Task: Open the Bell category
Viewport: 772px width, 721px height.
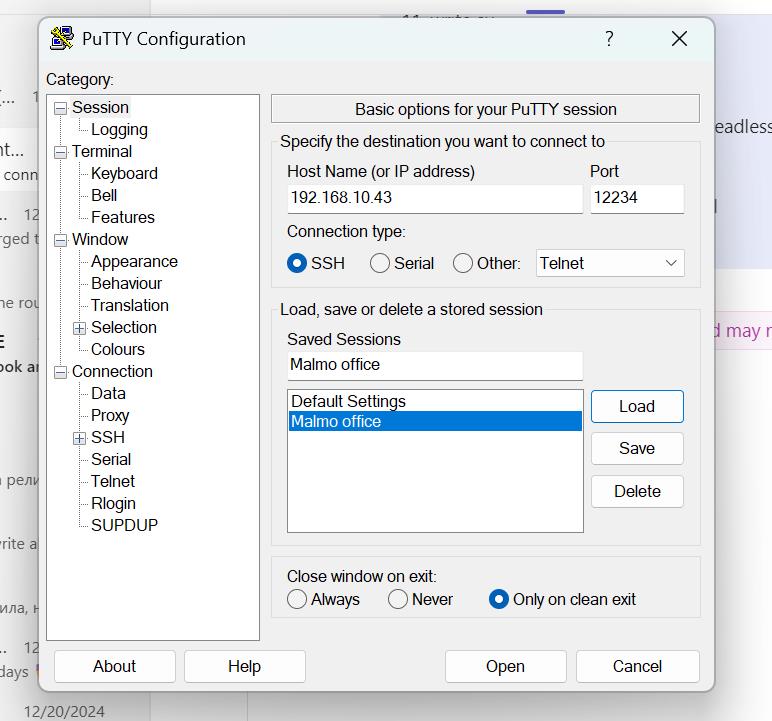Action: [x=104, y=196]
